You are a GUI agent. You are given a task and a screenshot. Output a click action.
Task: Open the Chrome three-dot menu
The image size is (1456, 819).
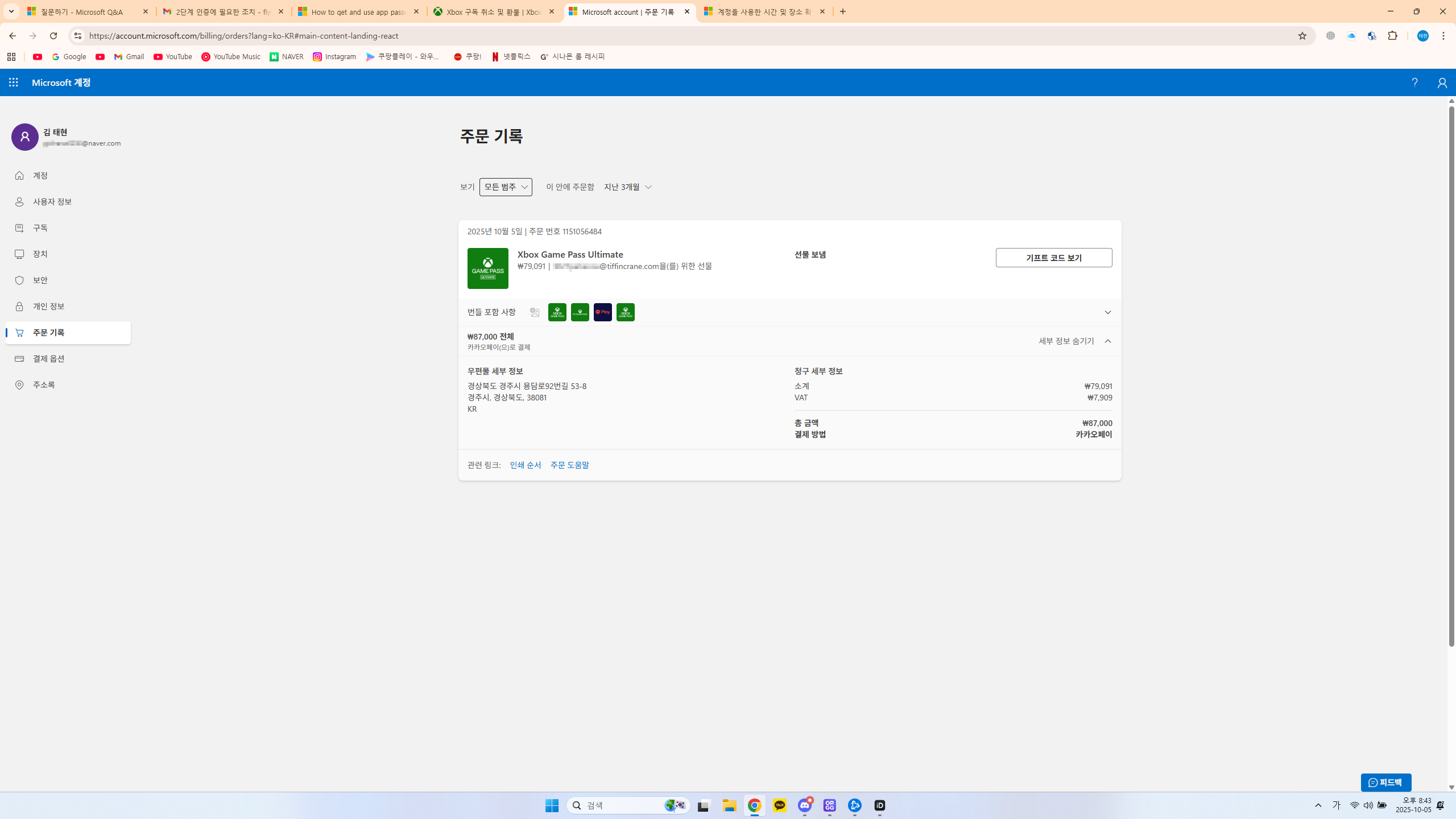click(1443, 36)
